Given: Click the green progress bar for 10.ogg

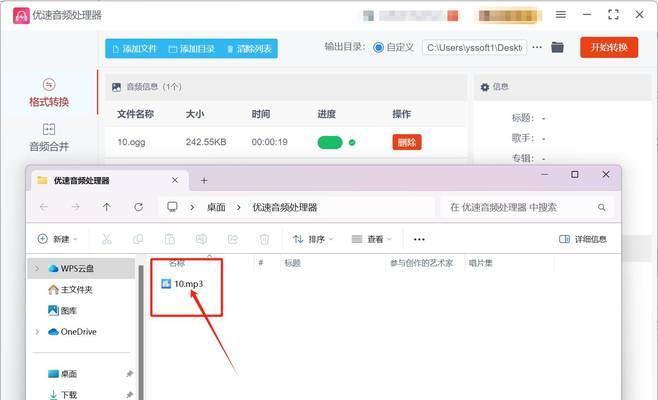Looking at the screenshot, I should 330,143.
